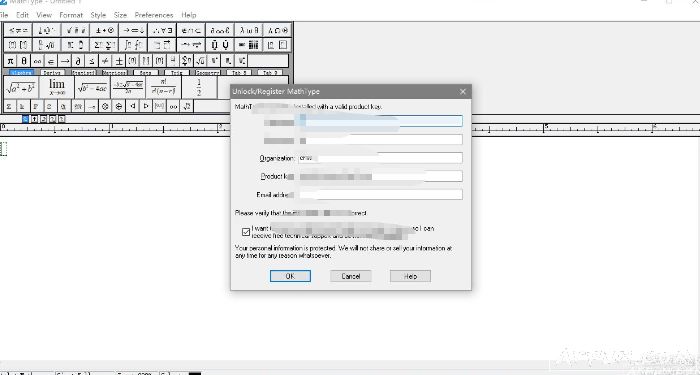Open the Size menu
Image resolution: width=700 pixels, height=375 pixels.
point(120,15)
